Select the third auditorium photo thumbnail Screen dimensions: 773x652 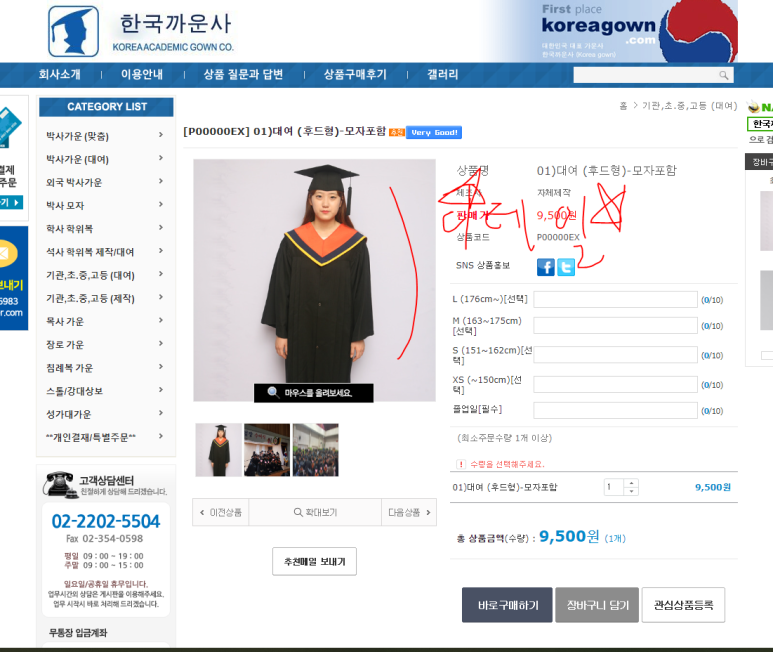coord(316,450)
